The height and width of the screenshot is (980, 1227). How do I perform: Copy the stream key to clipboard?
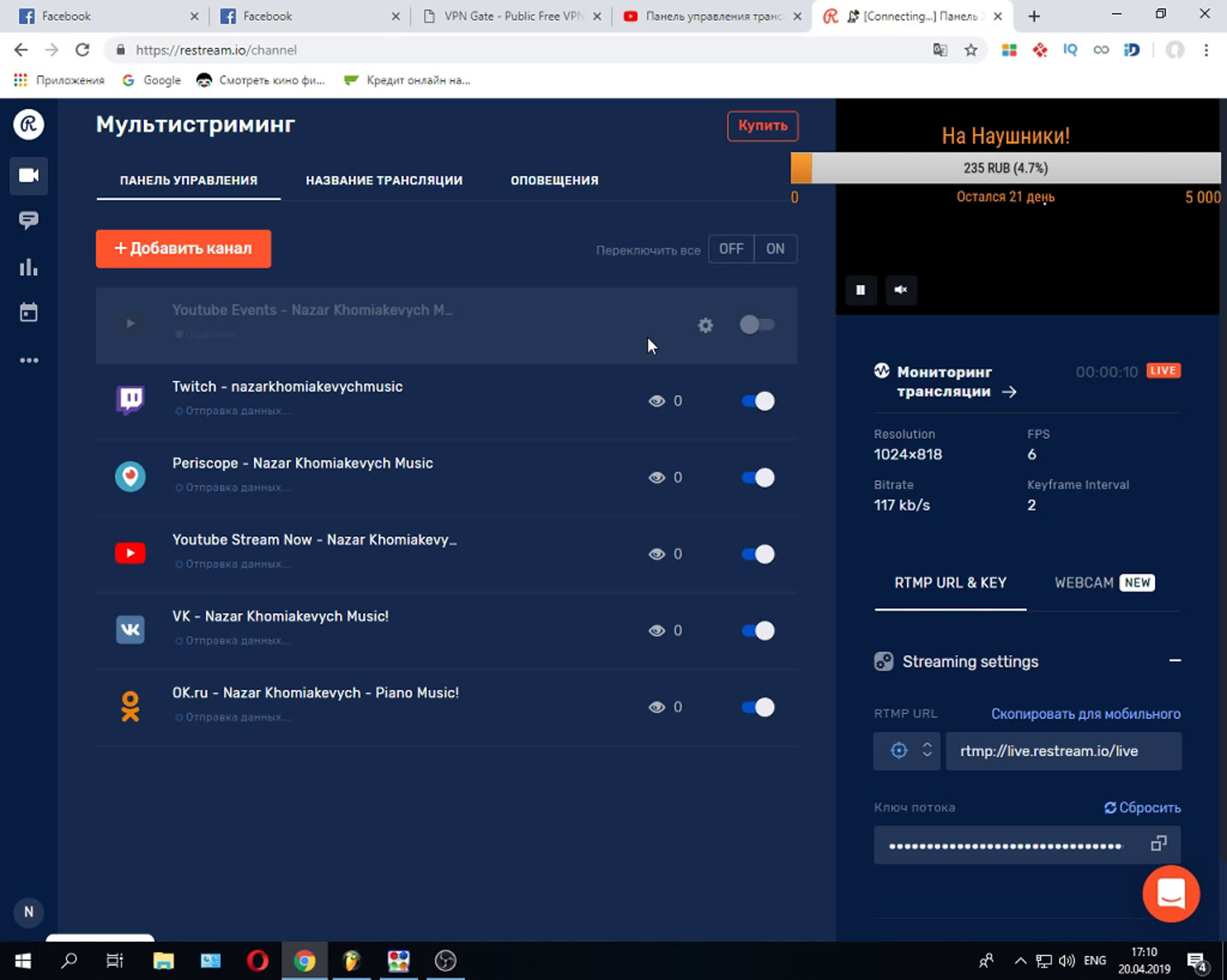tap(1159, 843)
